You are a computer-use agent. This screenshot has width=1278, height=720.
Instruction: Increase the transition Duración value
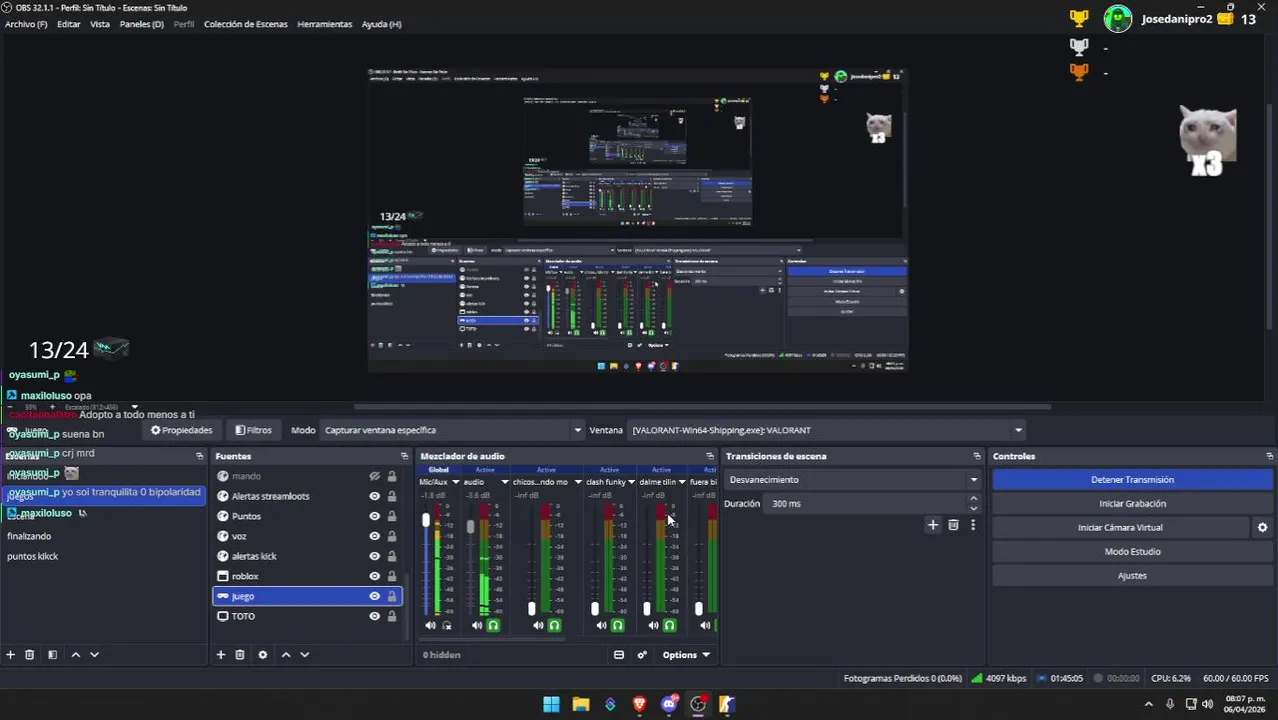click(974, 499)
